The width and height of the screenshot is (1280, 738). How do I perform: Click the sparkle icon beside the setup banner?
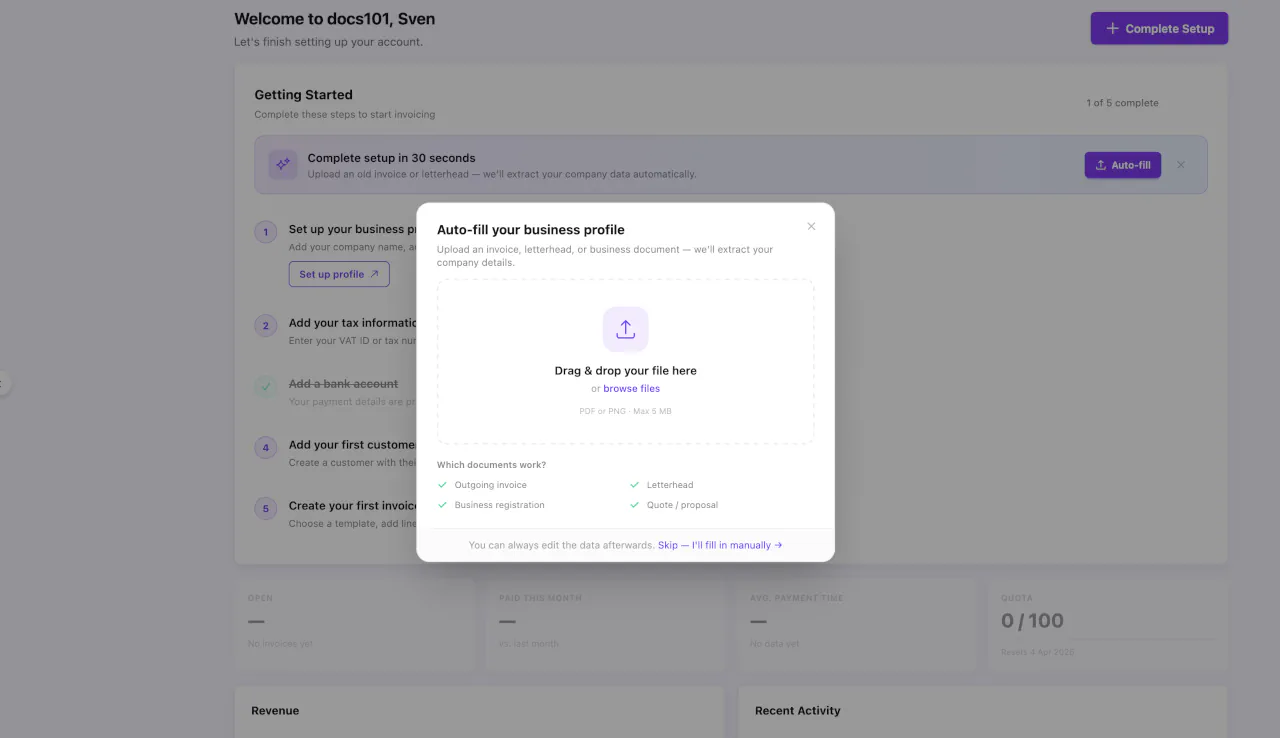[x=282, y=163]
